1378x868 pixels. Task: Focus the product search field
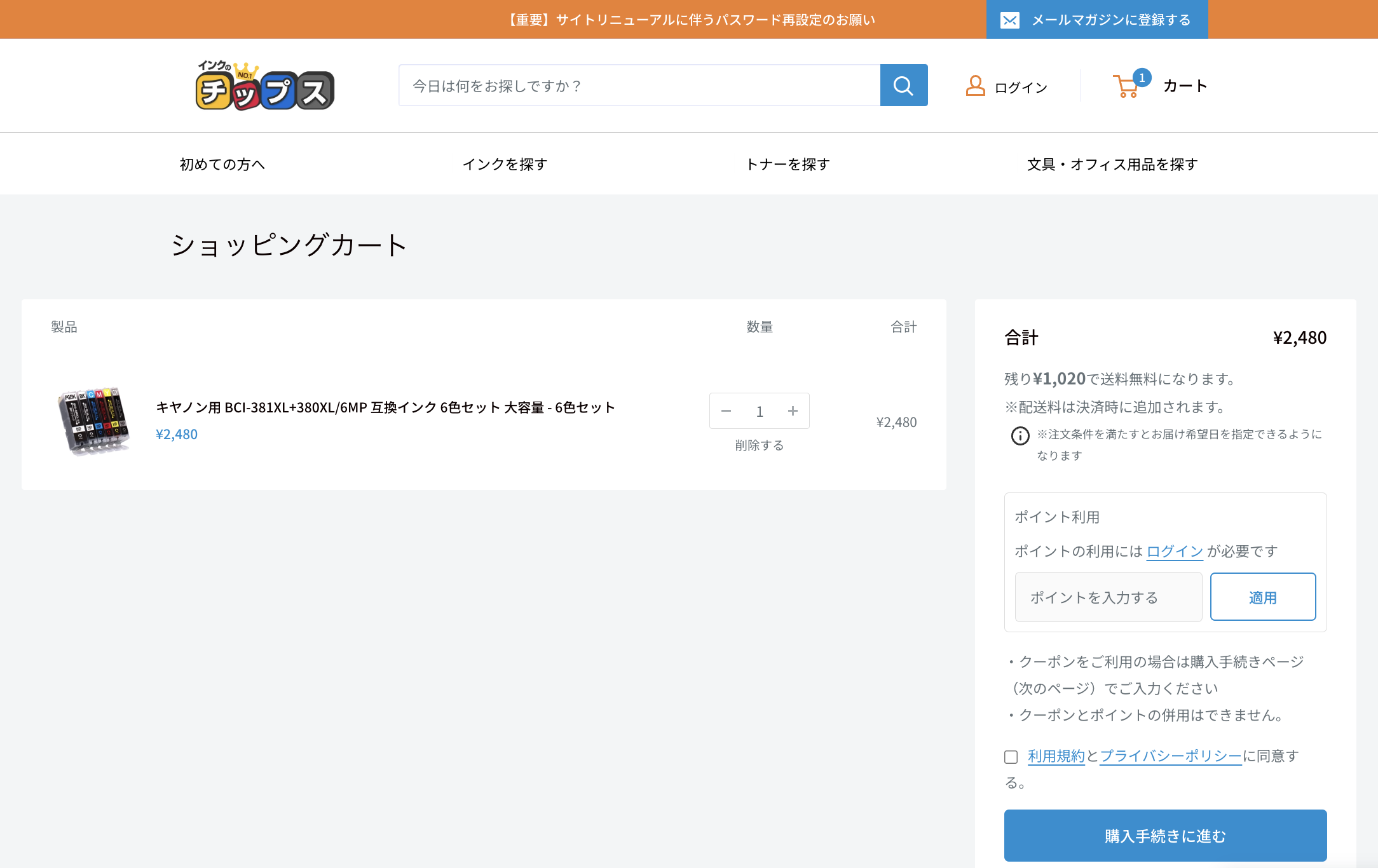coord(639,85)
